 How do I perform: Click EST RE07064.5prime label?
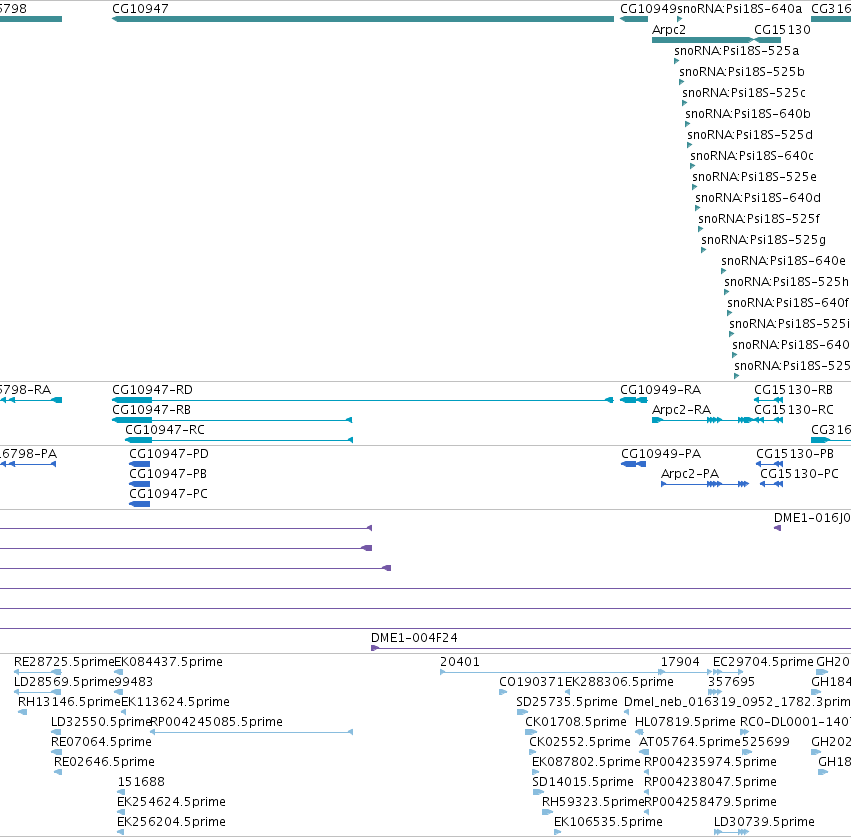[101, 742]
